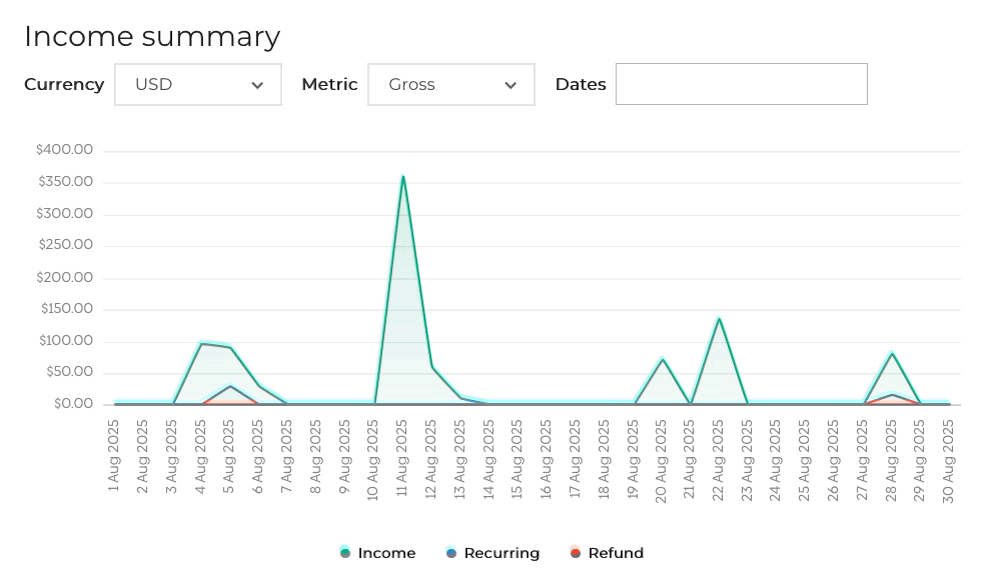Hide Income series via legend label
The width and height of the screenshot is (983, 581).
(386, 553)
